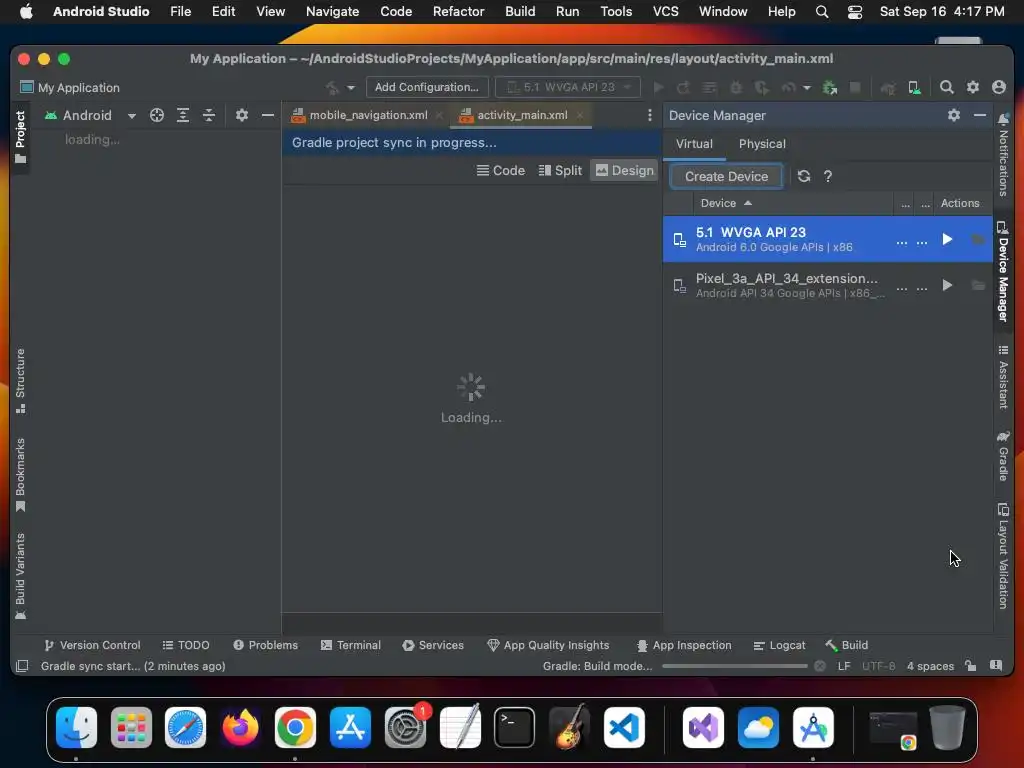Toggle the Project tool window stripe button

20,136
